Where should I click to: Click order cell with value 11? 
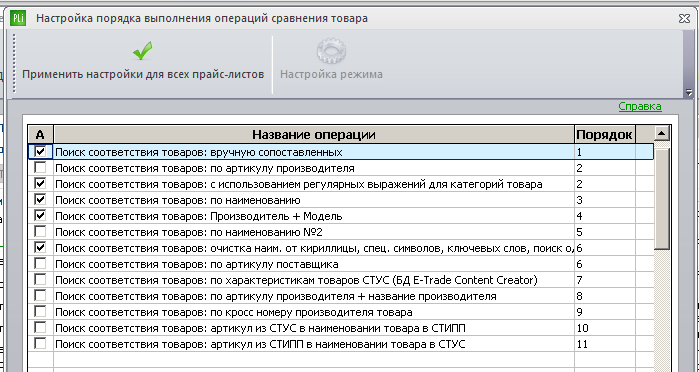click(x=604, y=344)
